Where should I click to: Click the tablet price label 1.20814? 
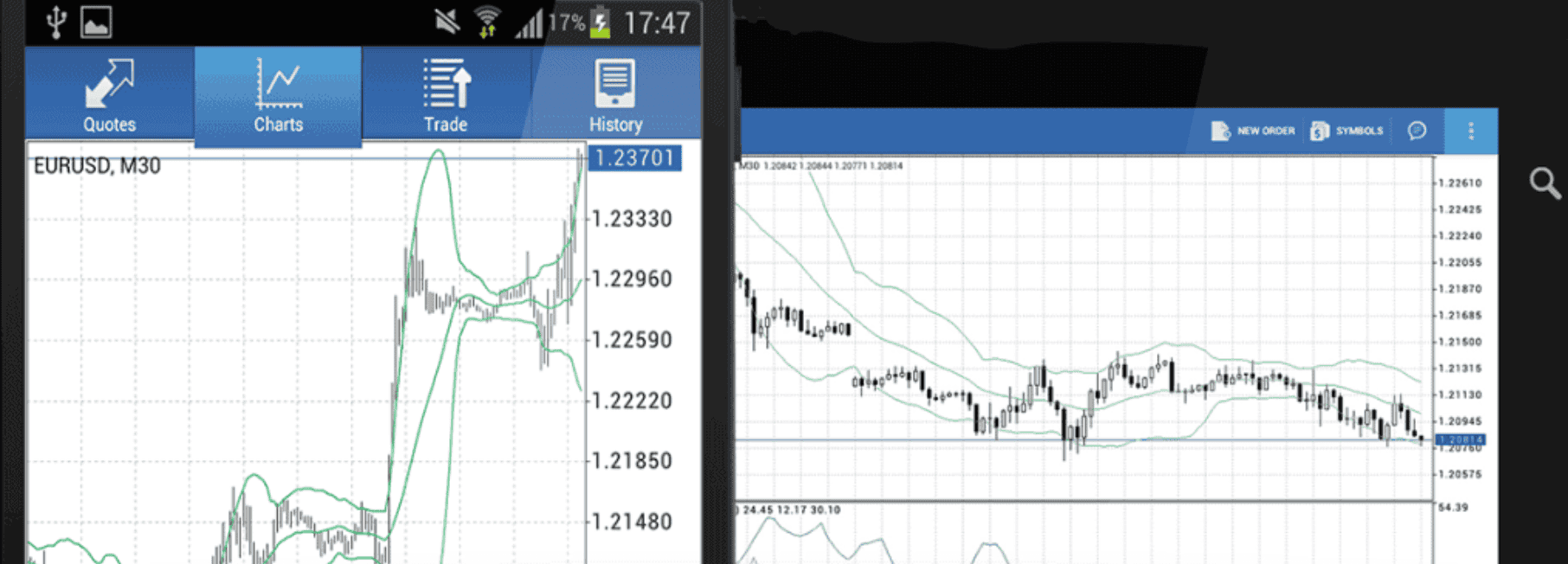click(1461, 440)
